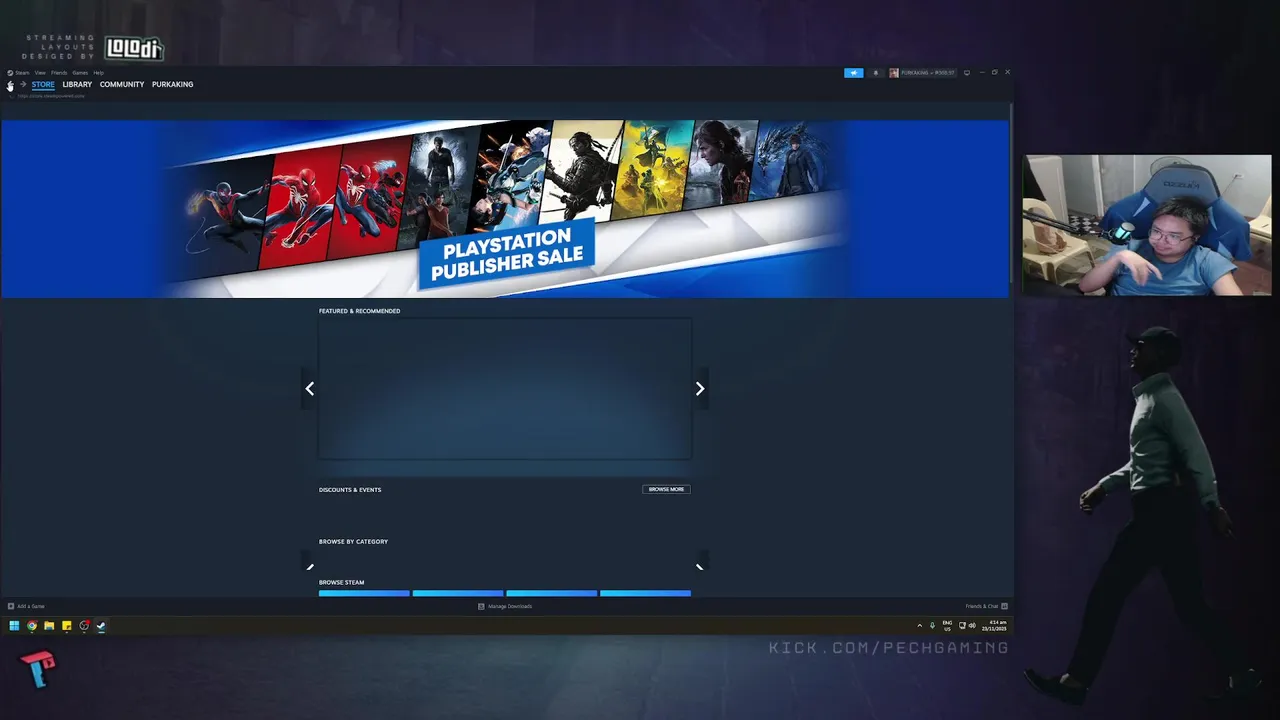Click the blue announcements megaphone button
Screen dimensions: 1280x720
(853, 73)
